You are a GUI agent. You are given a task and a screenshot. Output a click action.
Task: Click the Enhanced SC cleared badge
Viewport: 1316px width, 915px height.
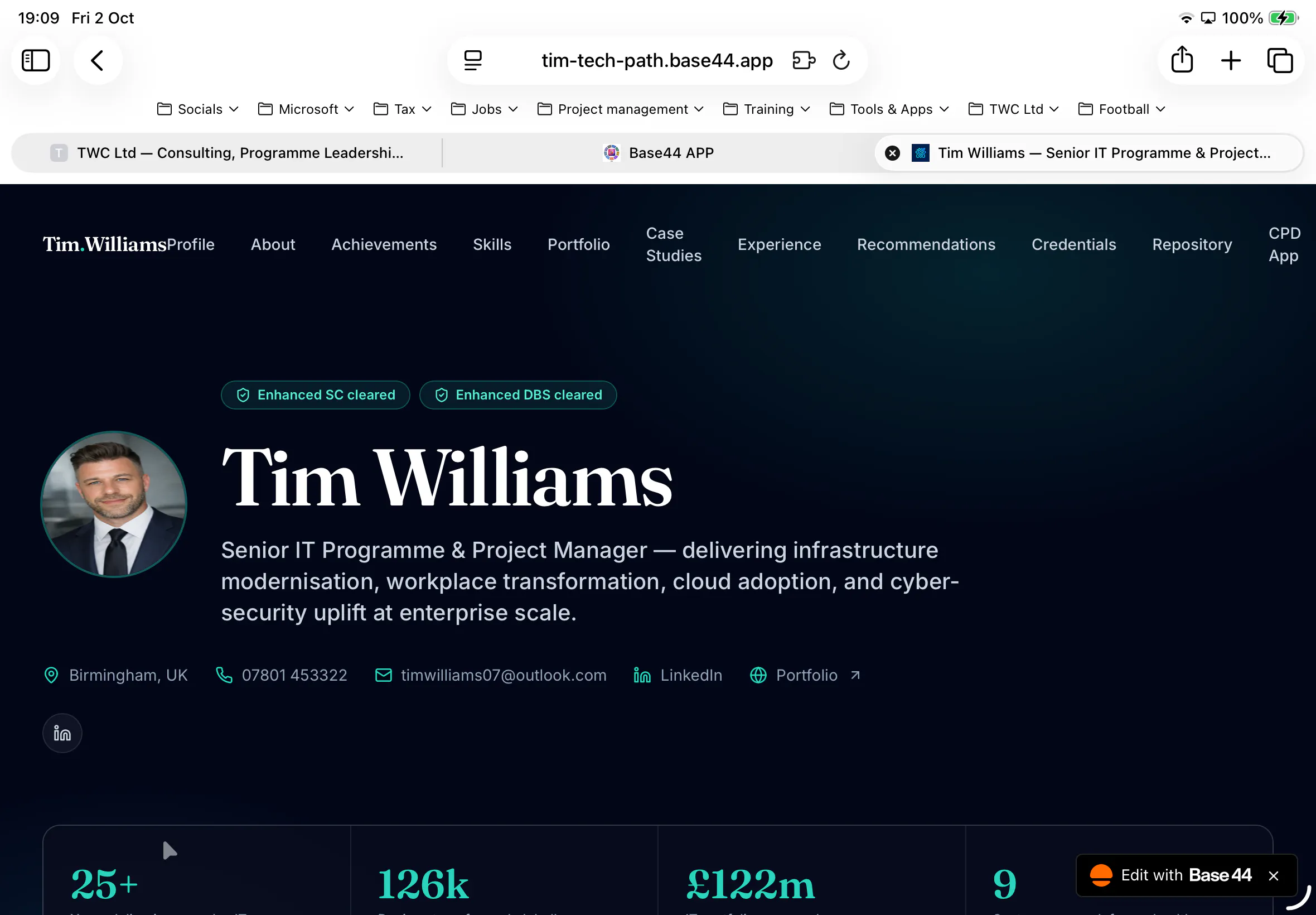[x=315, y=395]
